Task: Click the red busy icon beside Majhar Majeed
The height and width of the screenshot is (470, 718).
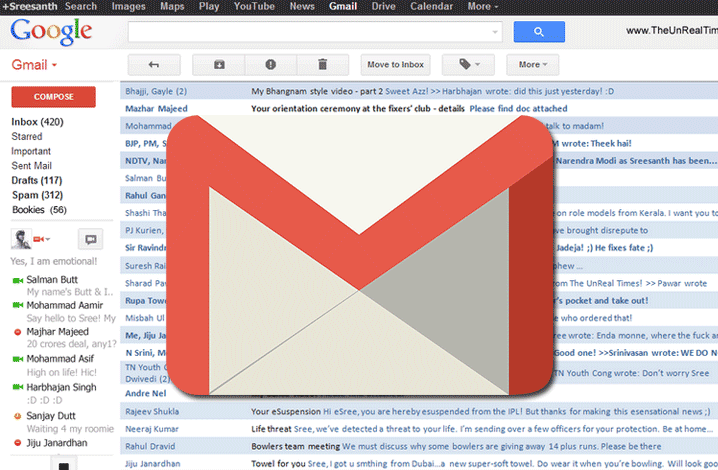Action: (x=18, y=332)
